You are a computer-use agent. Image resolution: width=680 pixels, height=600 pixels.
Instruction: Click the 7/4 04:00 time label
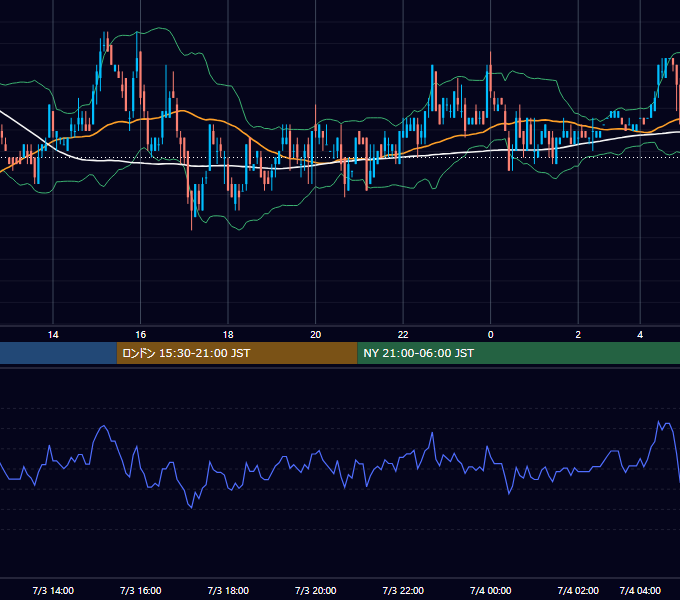pos(640,590)
